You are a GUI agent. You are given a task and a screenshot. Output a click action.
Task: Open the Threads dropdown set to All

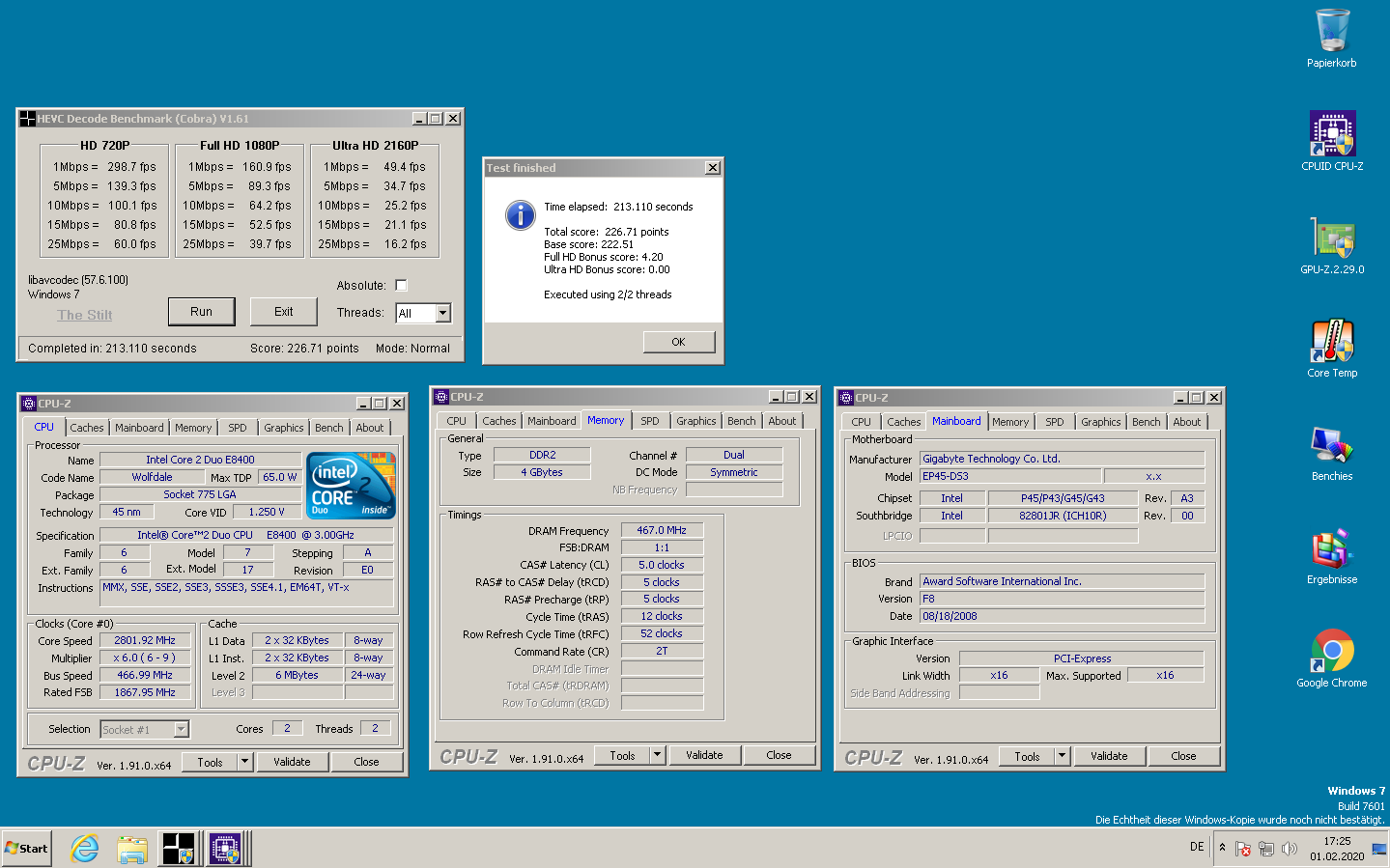click(423, 313)
